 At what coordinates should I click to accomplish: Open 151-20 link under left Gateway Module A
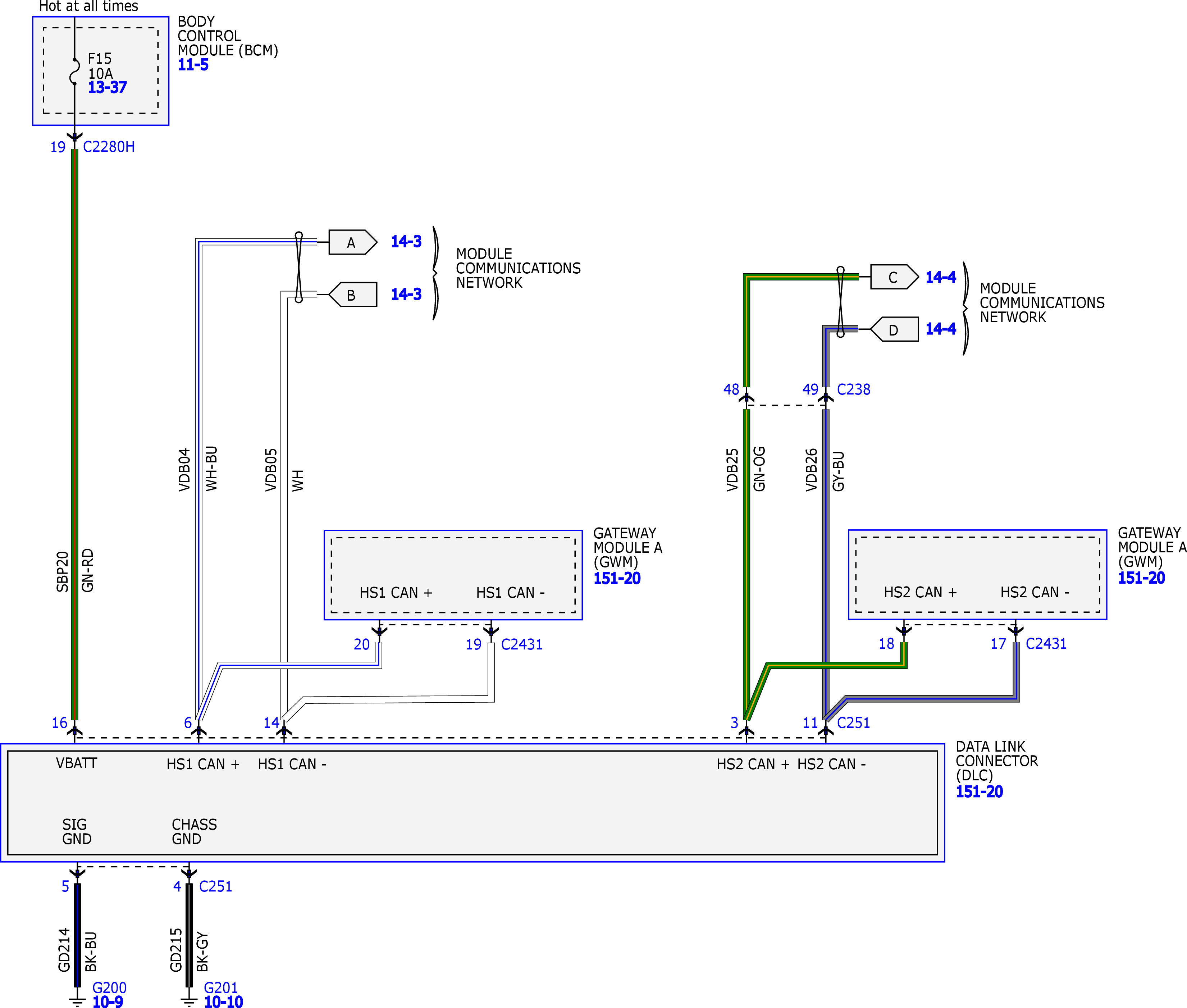pos(617,578)
